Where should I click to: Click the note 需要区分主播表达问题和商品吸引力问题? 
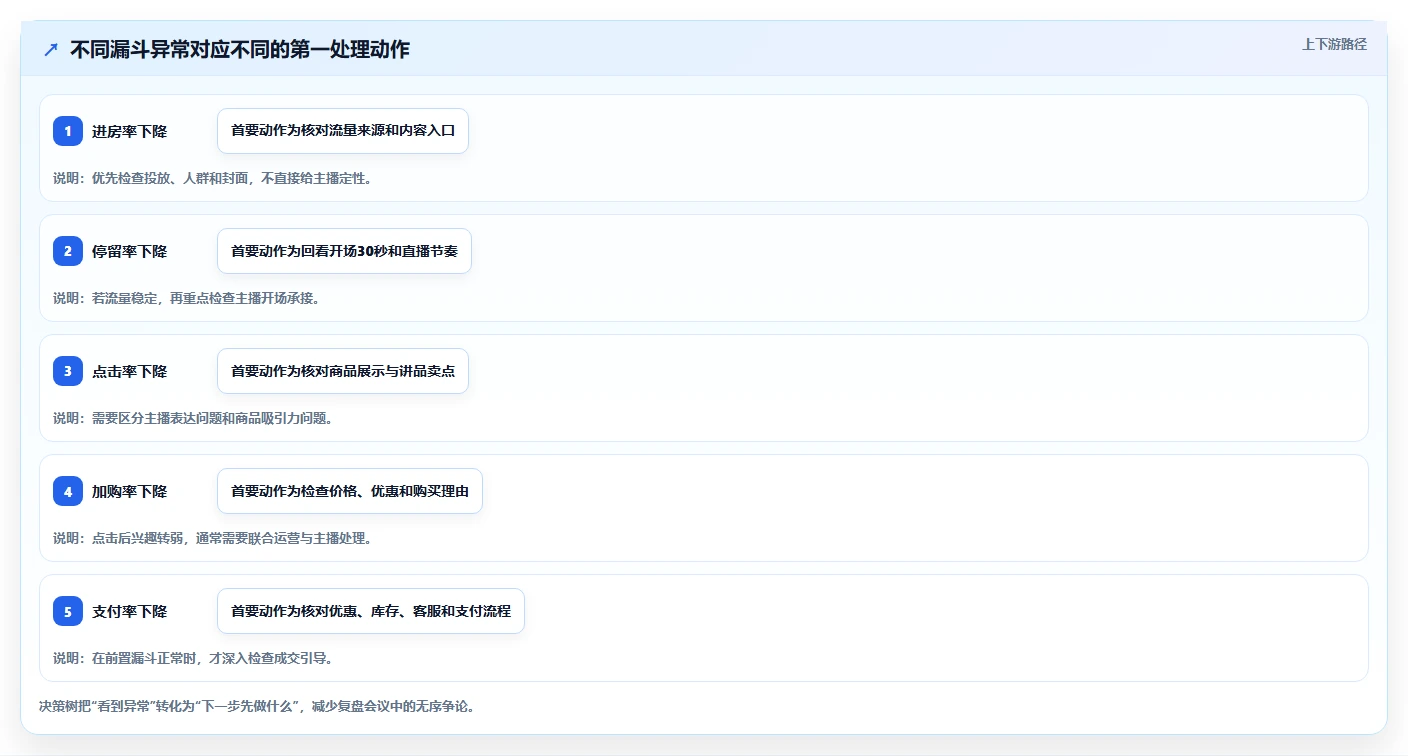[x=212, y=418]
